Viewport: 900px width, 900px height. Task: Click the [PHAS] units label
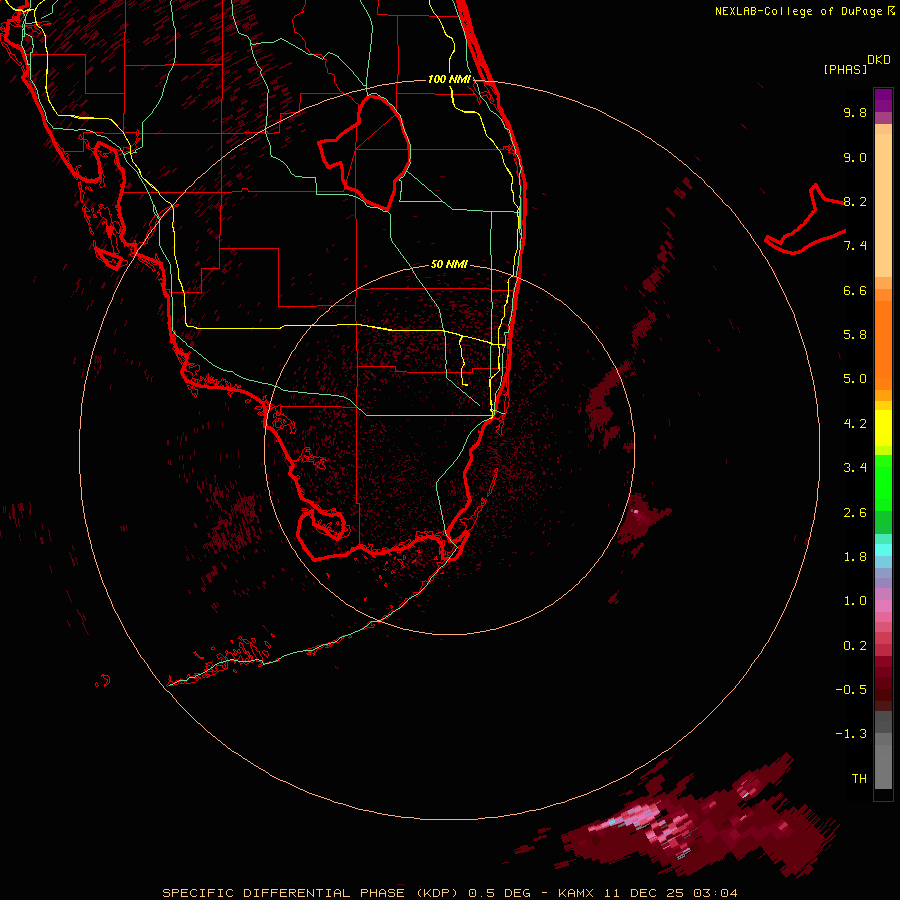845,69
